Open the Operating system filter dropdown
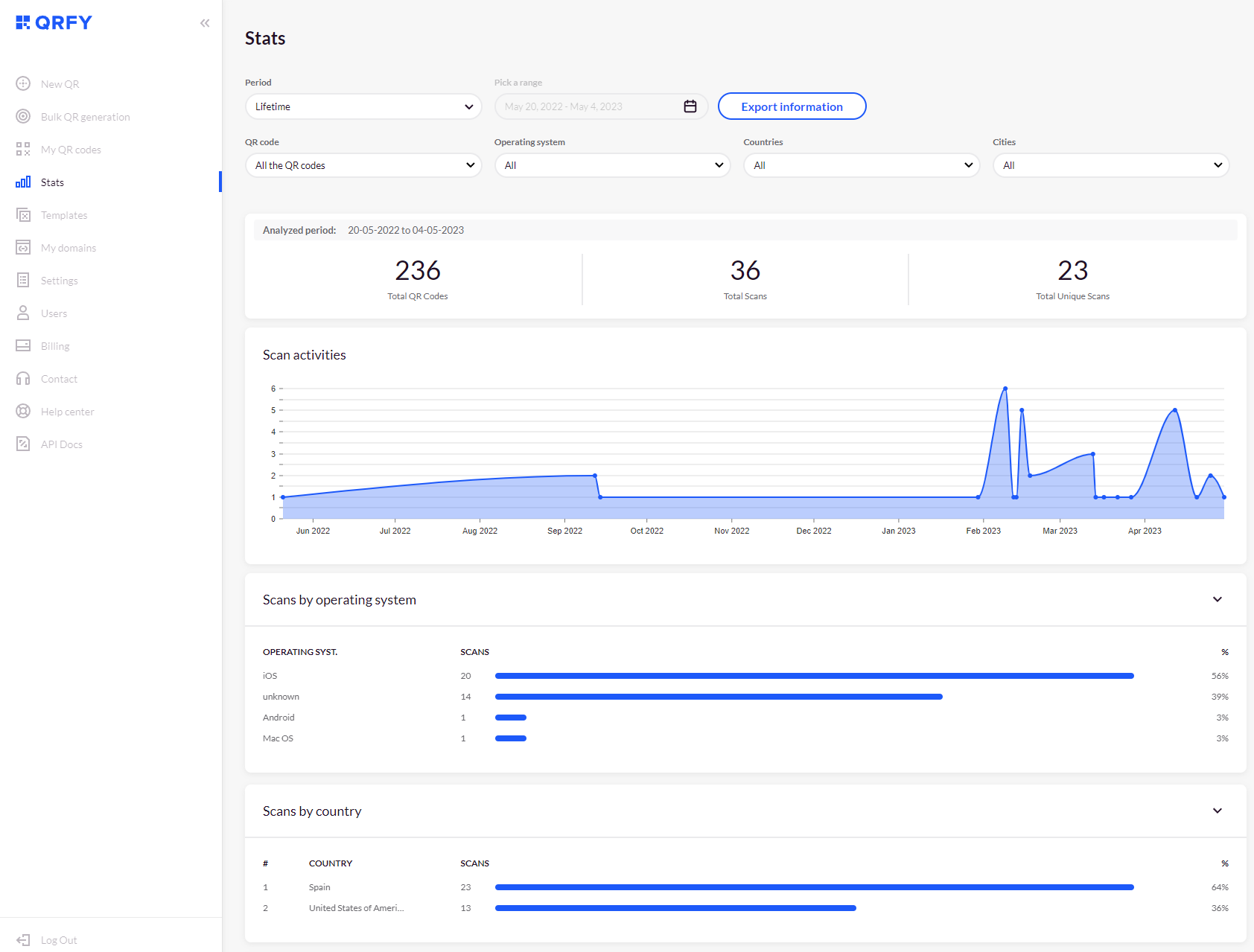Image resolution: width=1254 pixels, height=952 pixels. tap(612, 164)
